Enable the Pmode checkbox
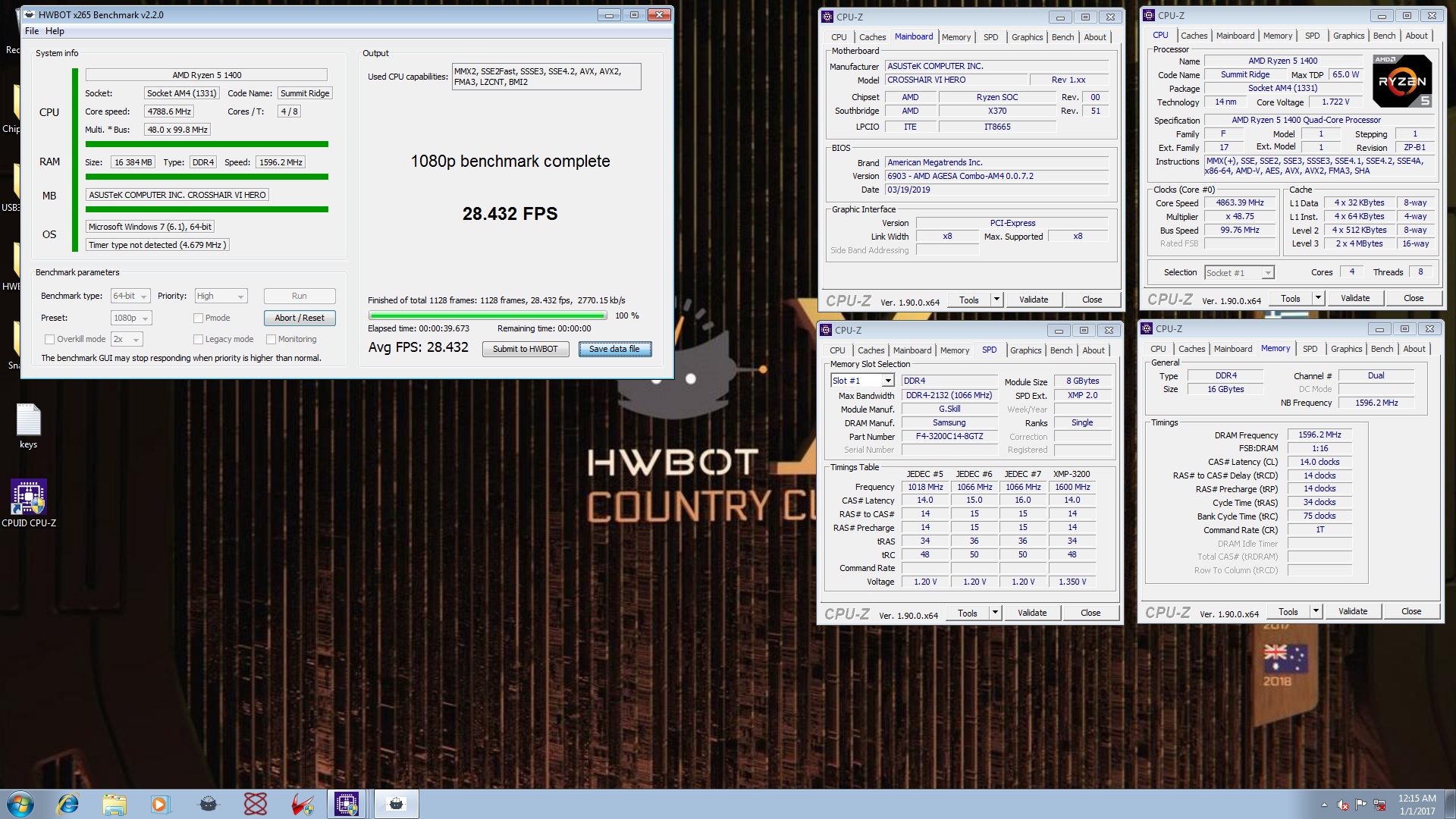The image size is (1456, 819). [198, 318]
